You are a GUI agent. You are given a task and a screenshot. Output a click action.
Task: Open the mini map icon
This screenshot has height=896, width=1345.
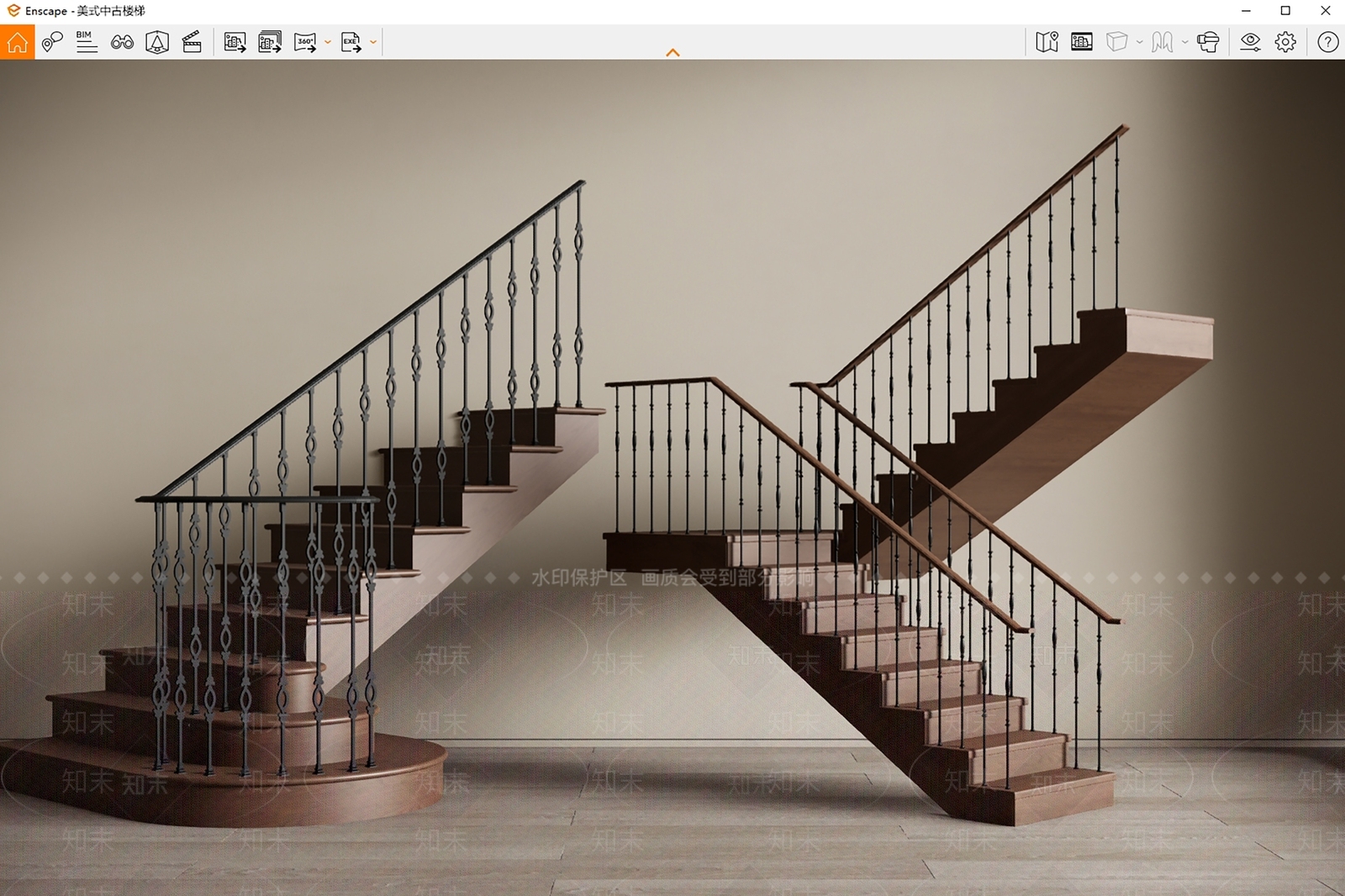(x=1047, y=42)
